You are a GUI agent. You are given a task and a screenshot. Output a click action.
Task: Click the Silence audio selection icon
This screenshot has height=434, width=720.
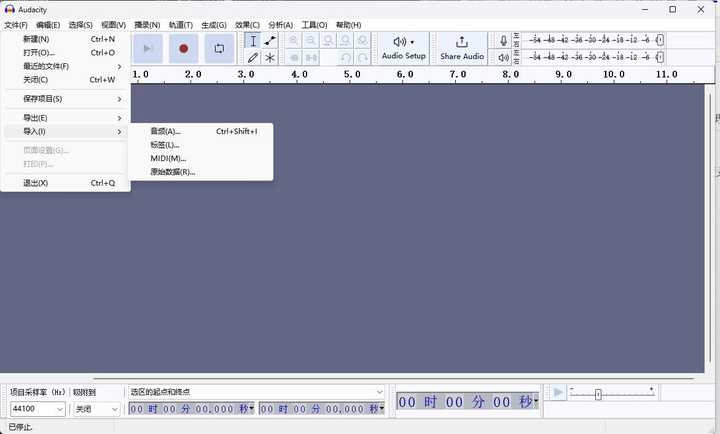tap(311, 57)
